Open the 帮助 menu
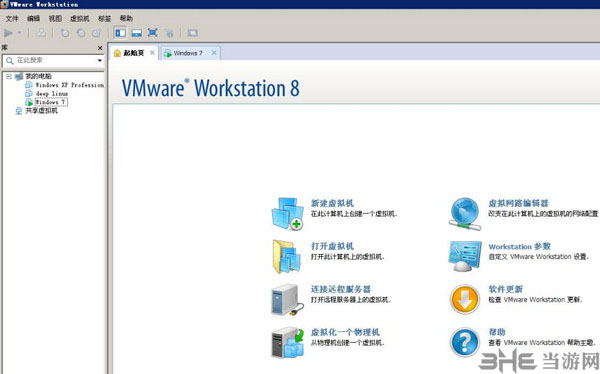 point(126,18)
